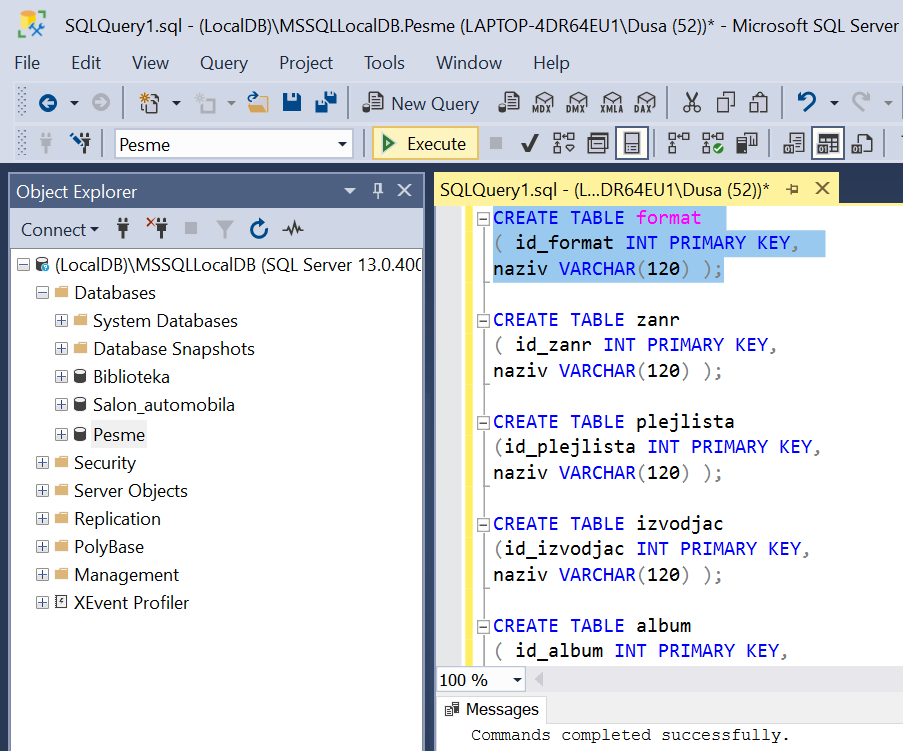Collapse the CREATE TABLE zanr block
This screenshot has height=751, width=903.
click(x=483, y=320)
